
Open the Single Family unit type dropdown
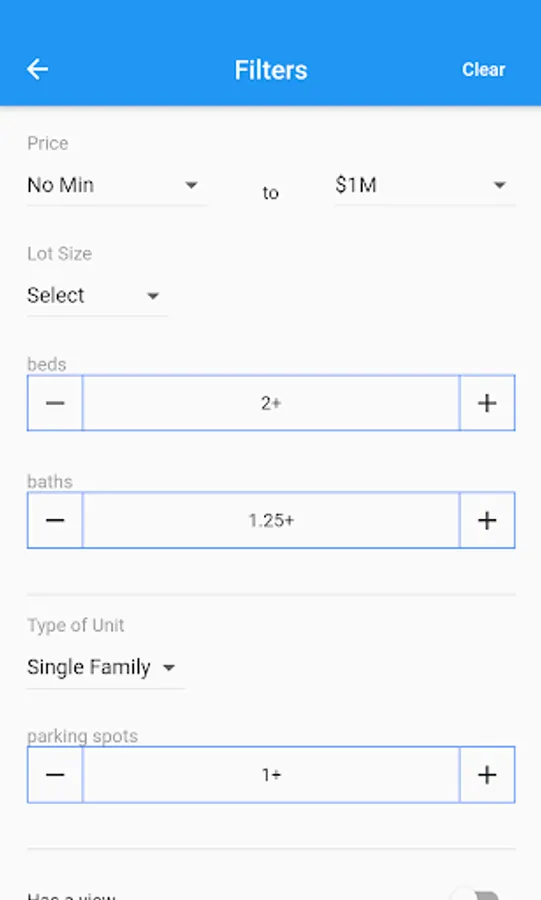coord(106,668)
